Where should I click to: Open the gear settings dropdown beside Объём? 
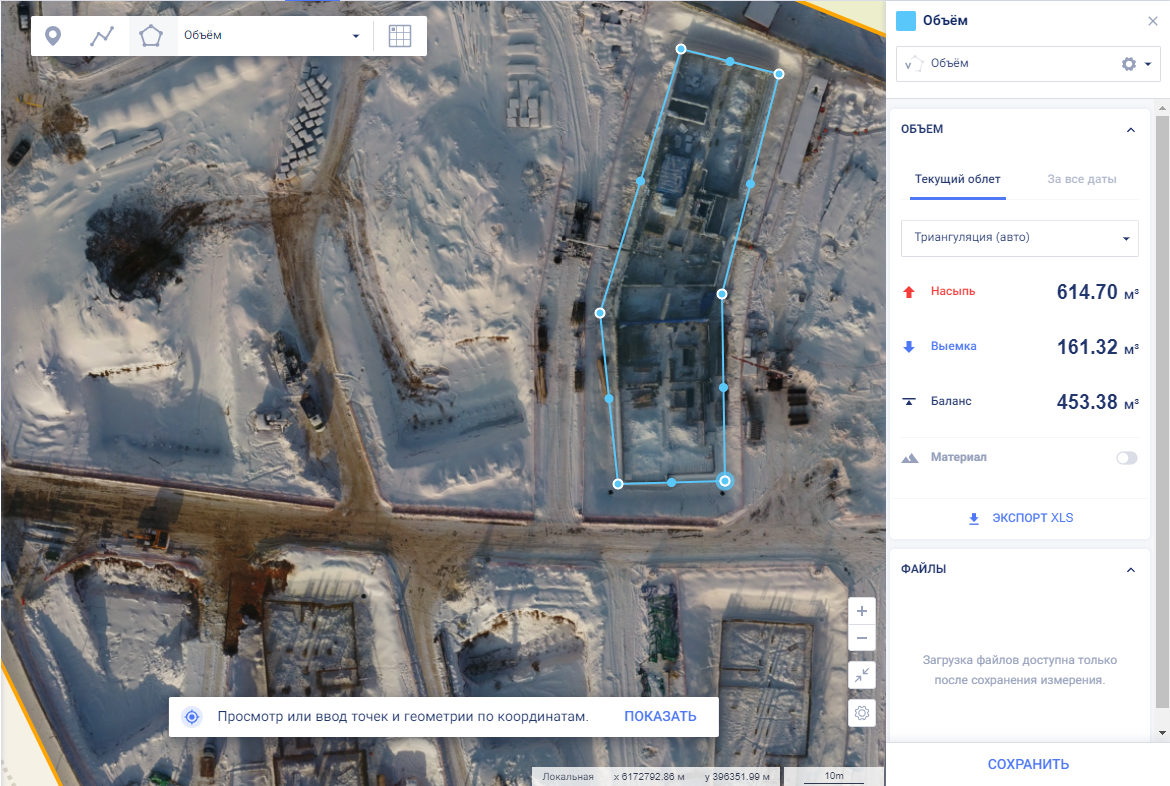click(x=1136, y=64)
